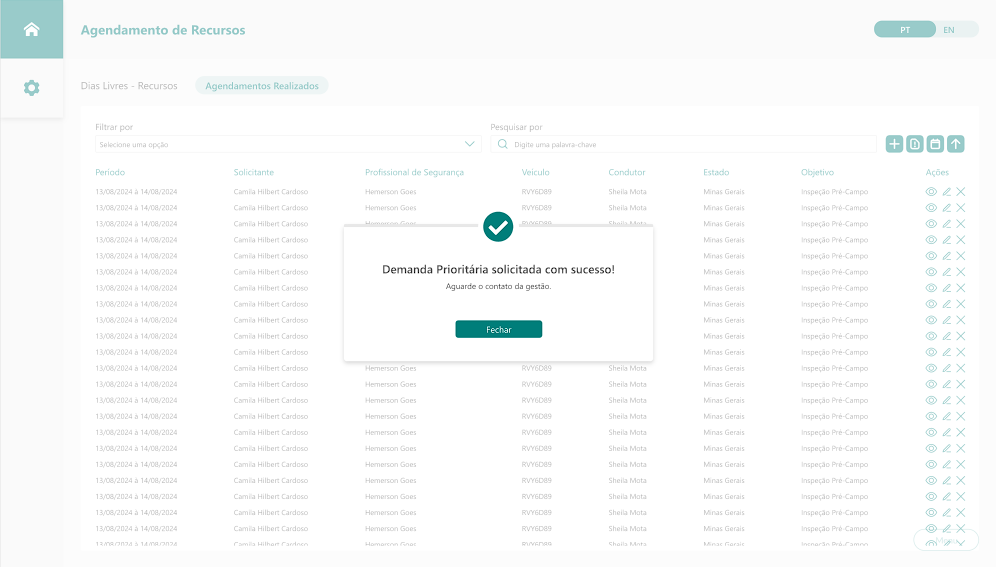Open the settings gear in sidebar
This screenshot has height=567, width=996.
pyautogui.click(x=31, y=88)
